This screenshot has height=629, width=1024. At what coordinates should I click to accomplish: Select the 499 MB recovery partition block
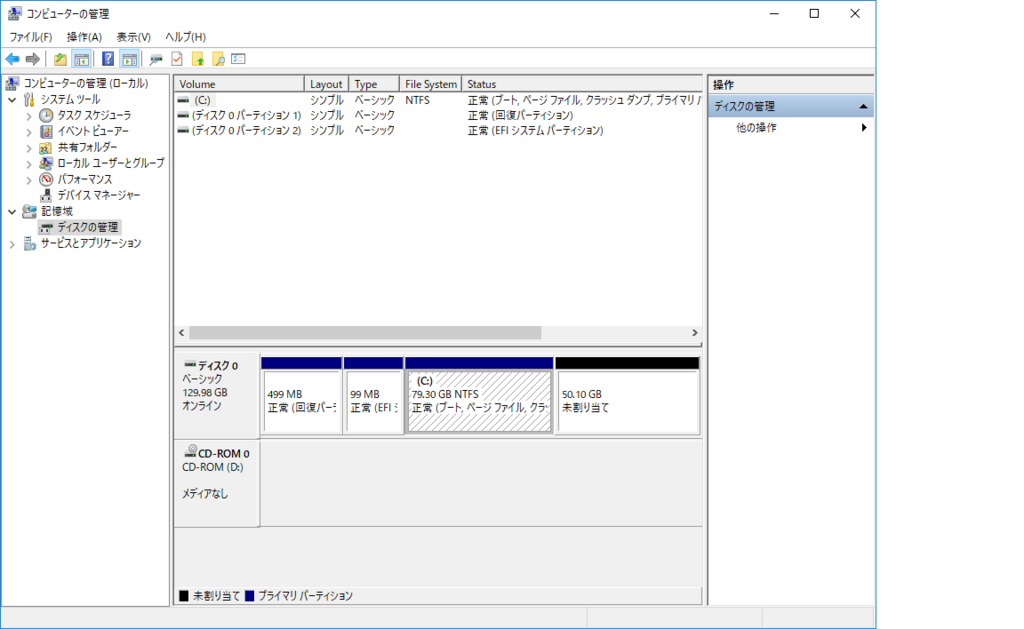301,395
